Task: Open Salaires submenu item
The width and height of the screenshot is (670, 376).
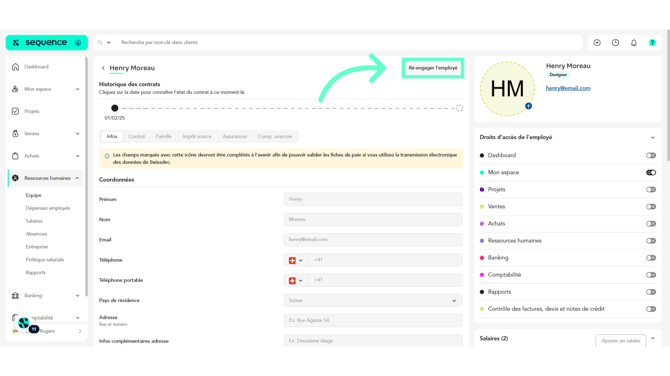Action: [x=34, y=221]
